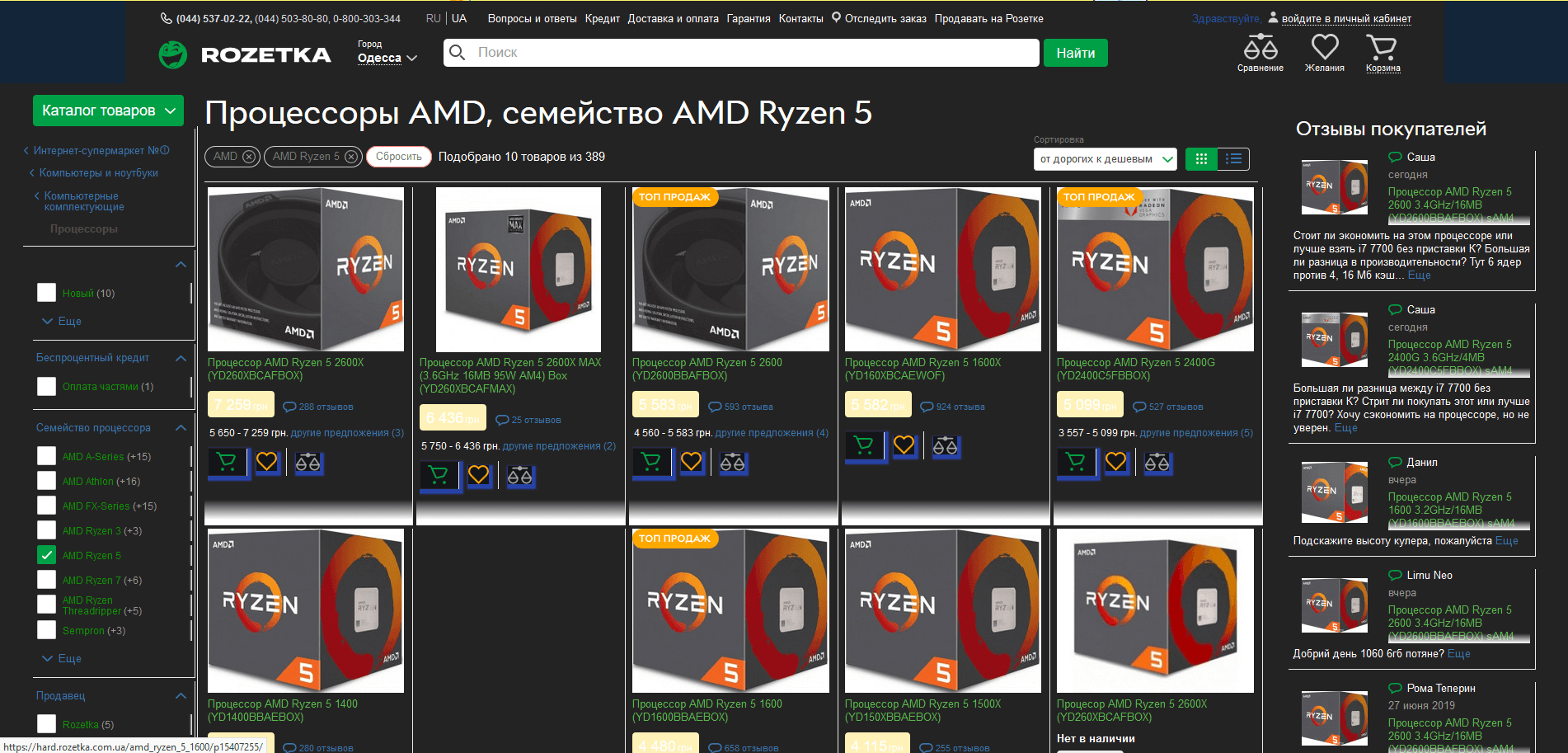Check the Оплата частями filter
Image resolution: width=1568 pixels, height=753 pixels.
click(x=46, y=386)
